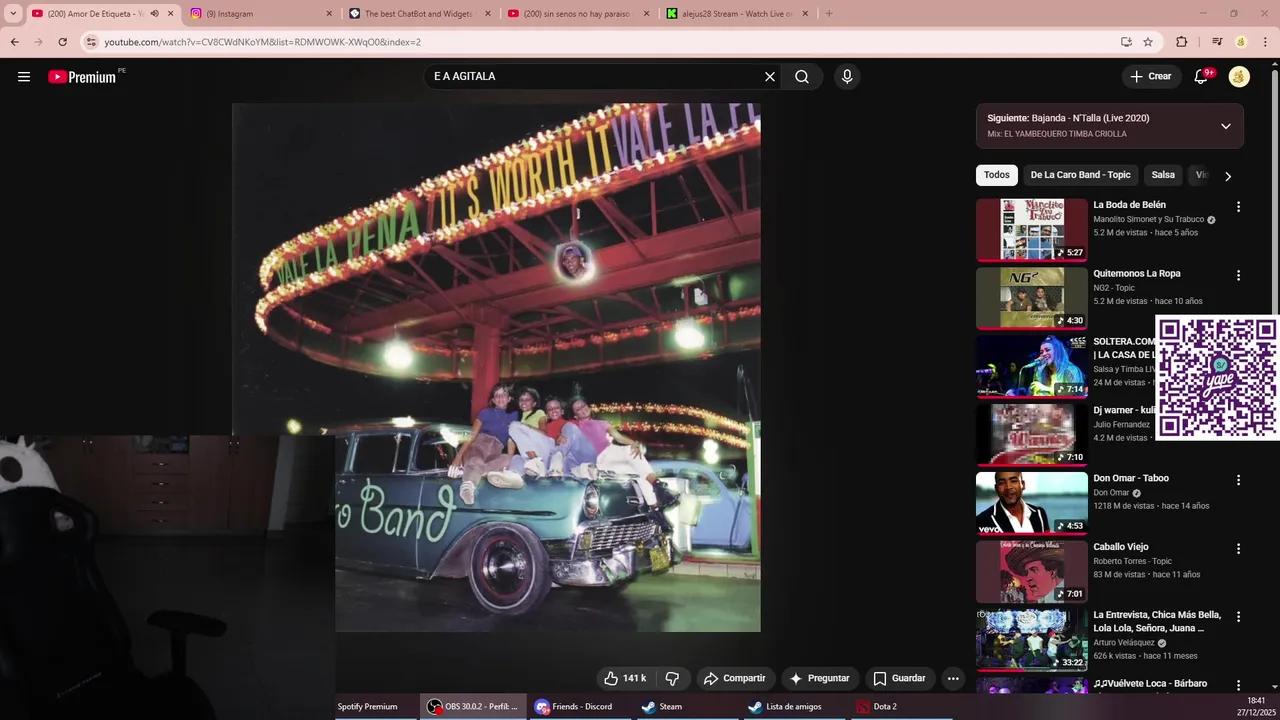The width and height of the screenshot is (1280, 720).
Task: Open the Arturo Velásquez channel
Action: click(1124, 643)
